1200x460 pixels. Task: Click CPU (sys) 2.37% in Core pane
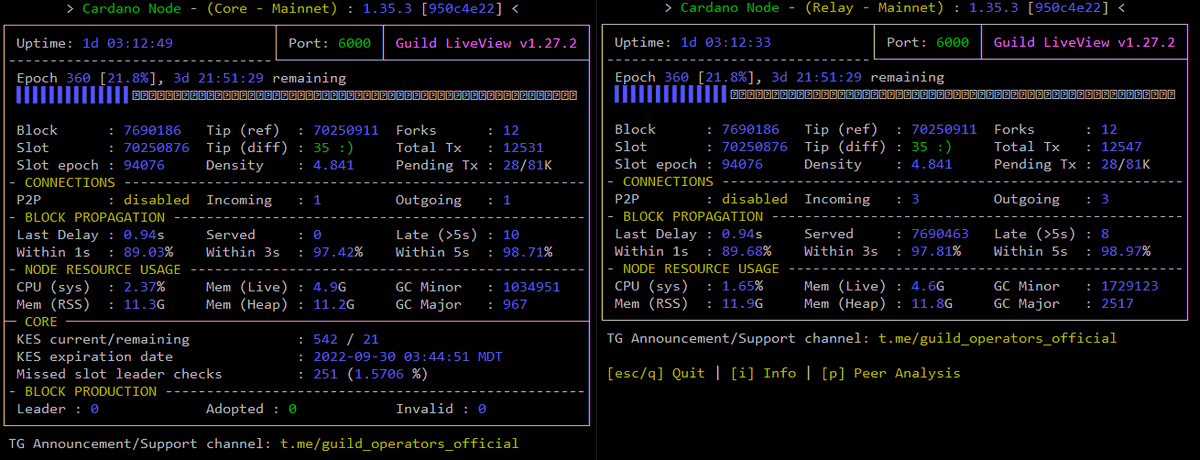pos(144,287)
